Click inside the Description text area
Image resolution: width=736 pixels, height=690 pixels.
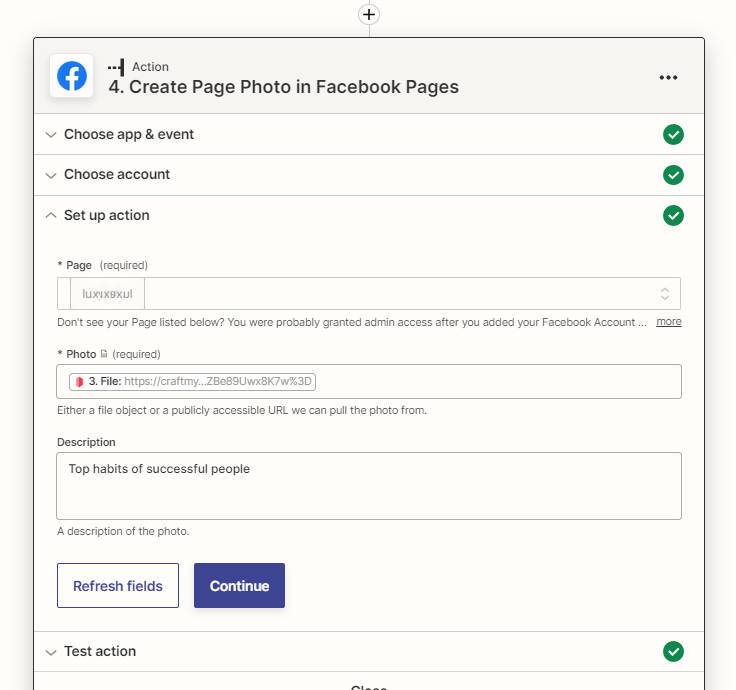tap(369, 486)
